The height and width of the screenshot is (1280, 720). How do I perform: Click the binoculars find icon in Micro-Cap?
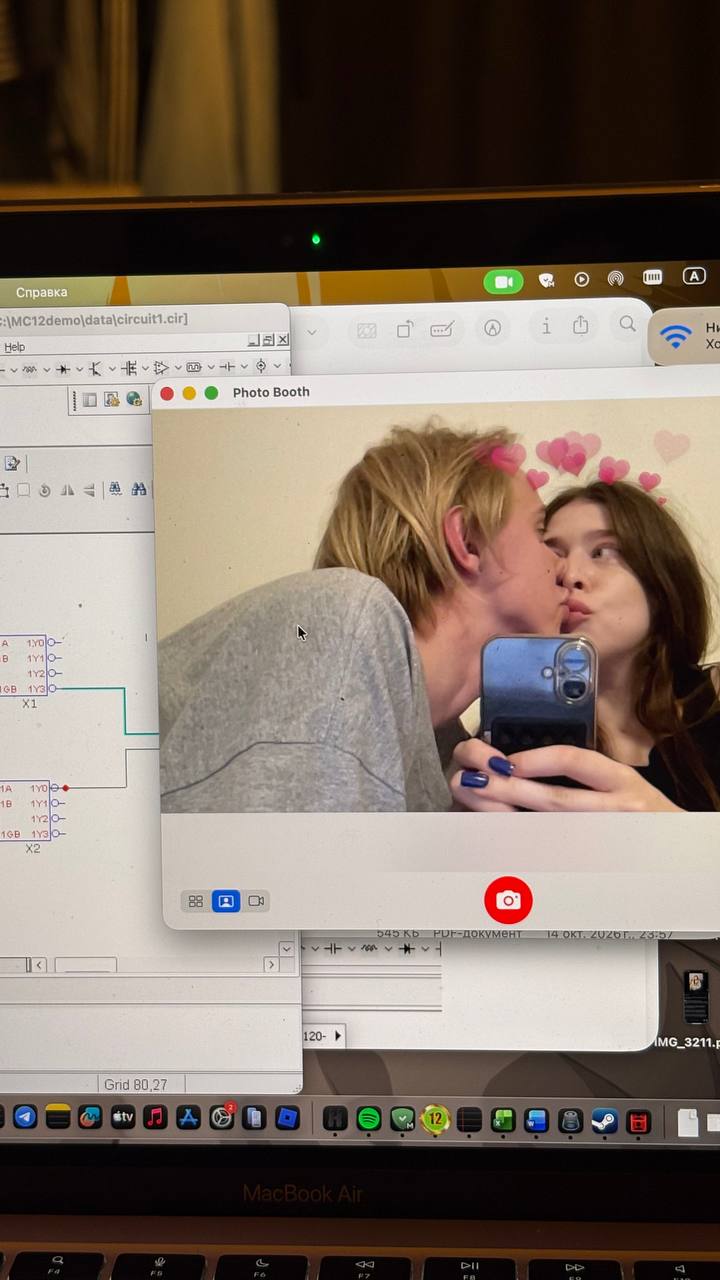pos(139,489)
